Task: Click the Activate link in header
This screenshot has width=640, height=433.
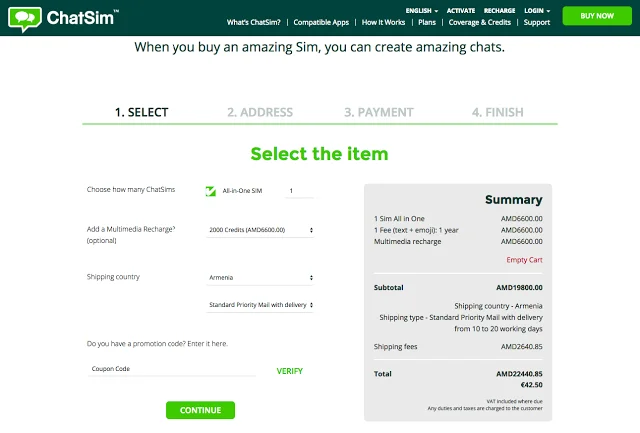Action: (x=461, y=10)
